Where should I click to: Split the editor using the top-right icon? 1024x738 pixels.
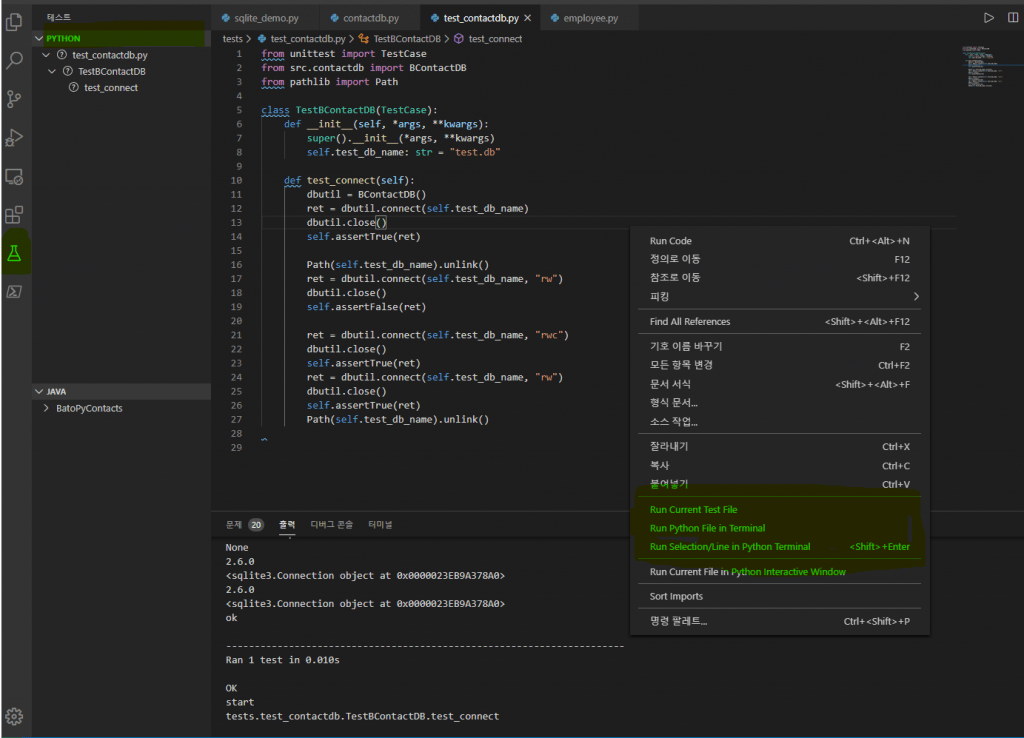click(x=1012, y=16)
